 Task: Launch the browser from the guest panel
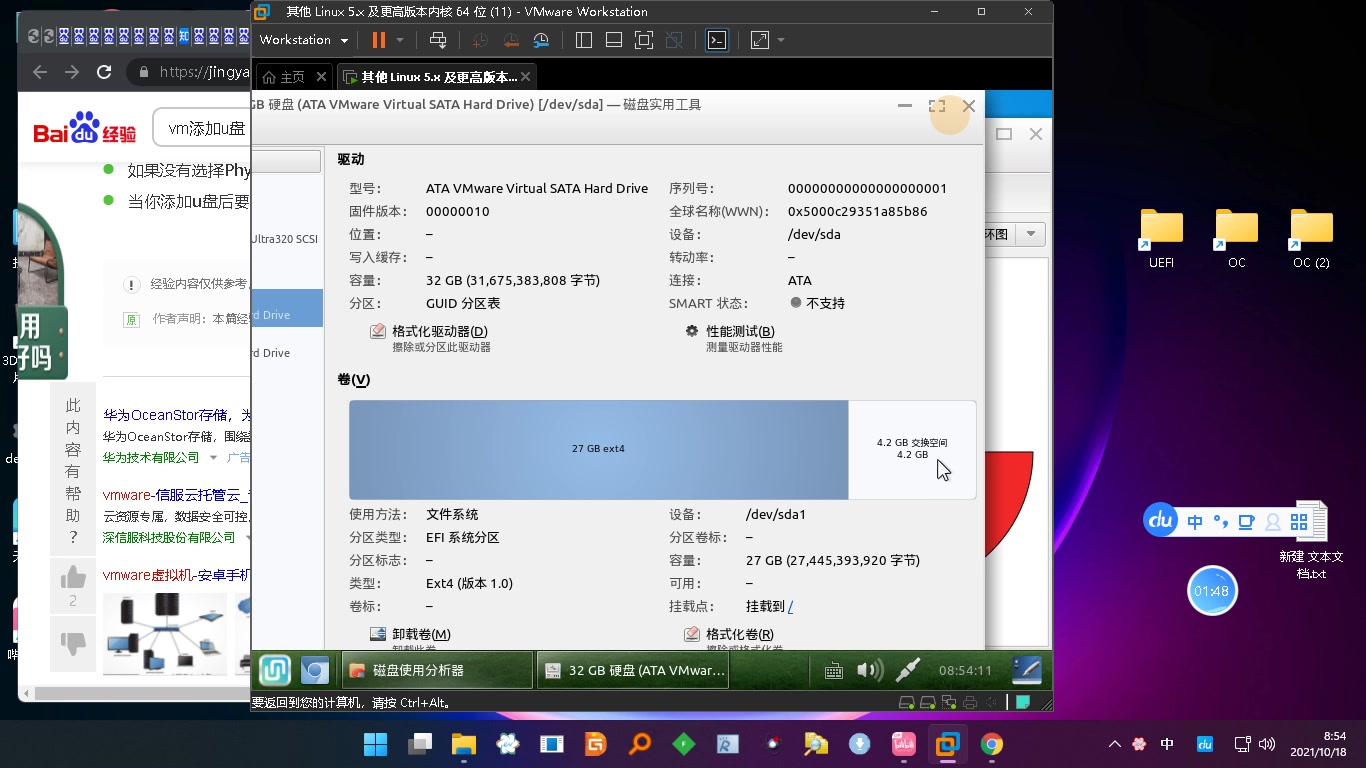315,670
